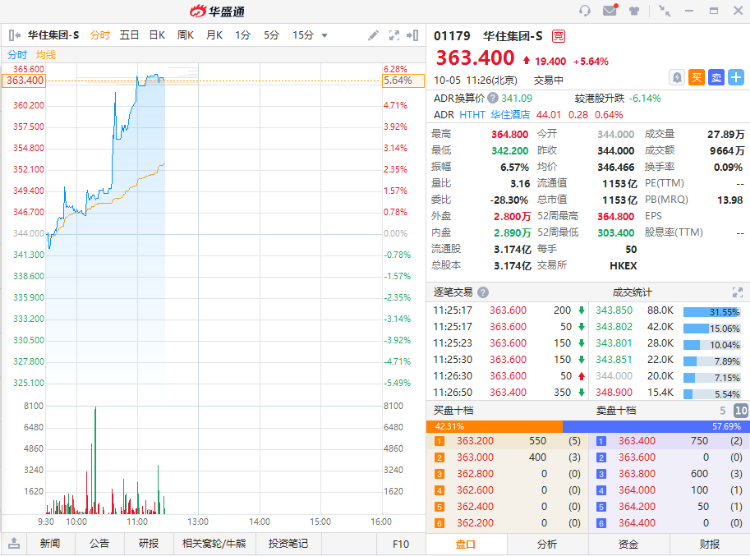Switch to the 1分 one-minute chart
This screenshot has width=750, height=556.
tap(243, 35)
